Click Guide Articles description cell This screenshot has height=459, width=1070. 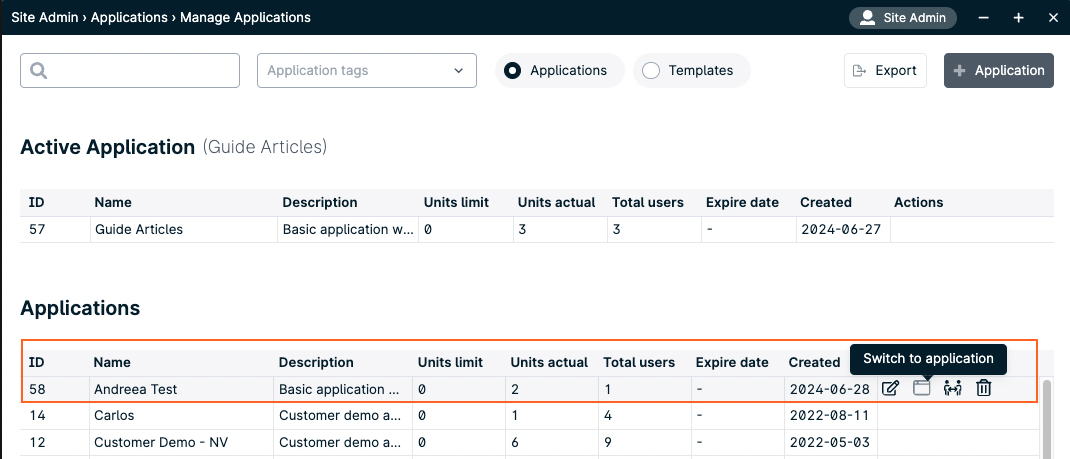[x=348, y=229]
